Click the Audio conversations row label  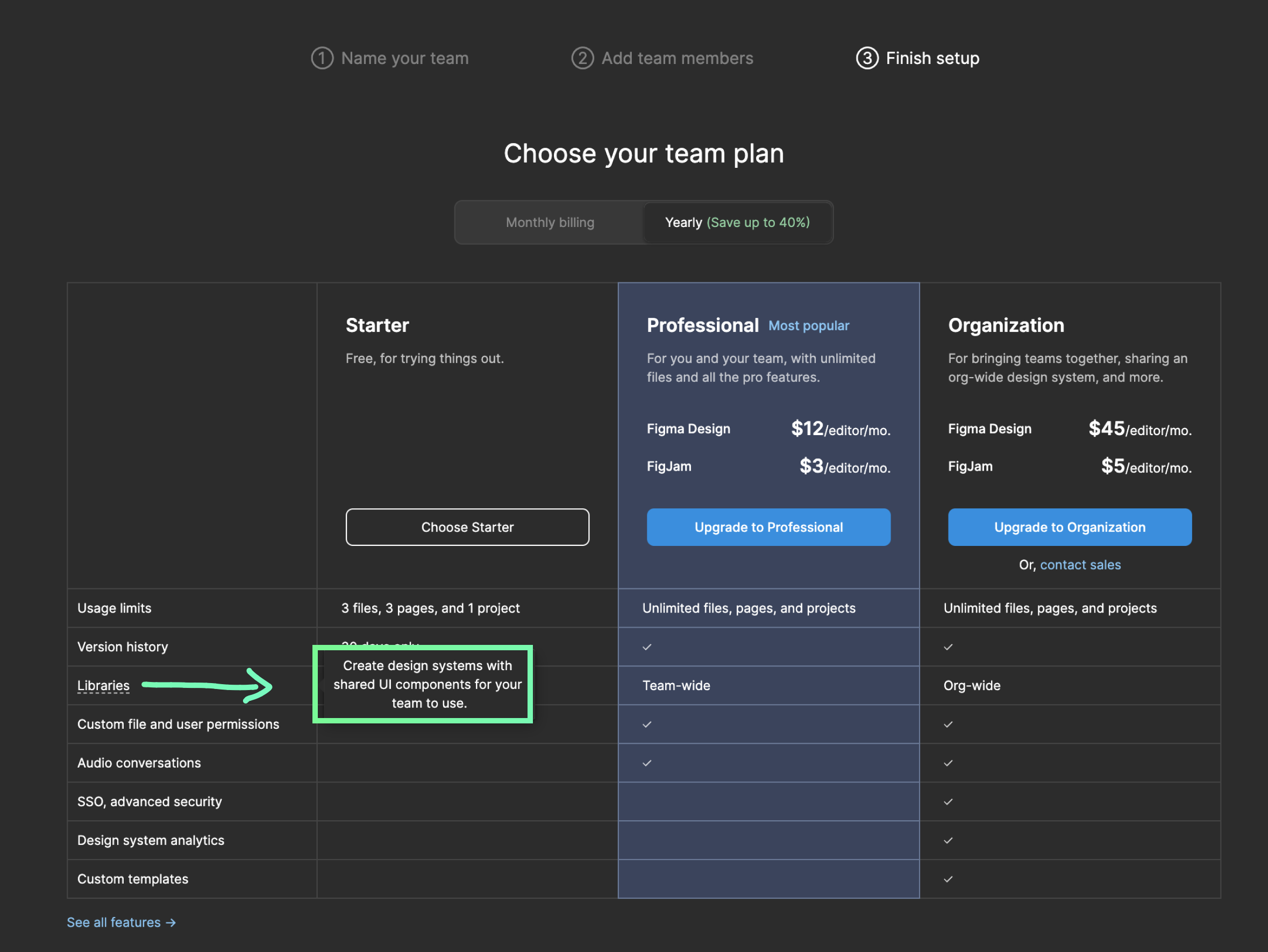[x=139, y=762]
